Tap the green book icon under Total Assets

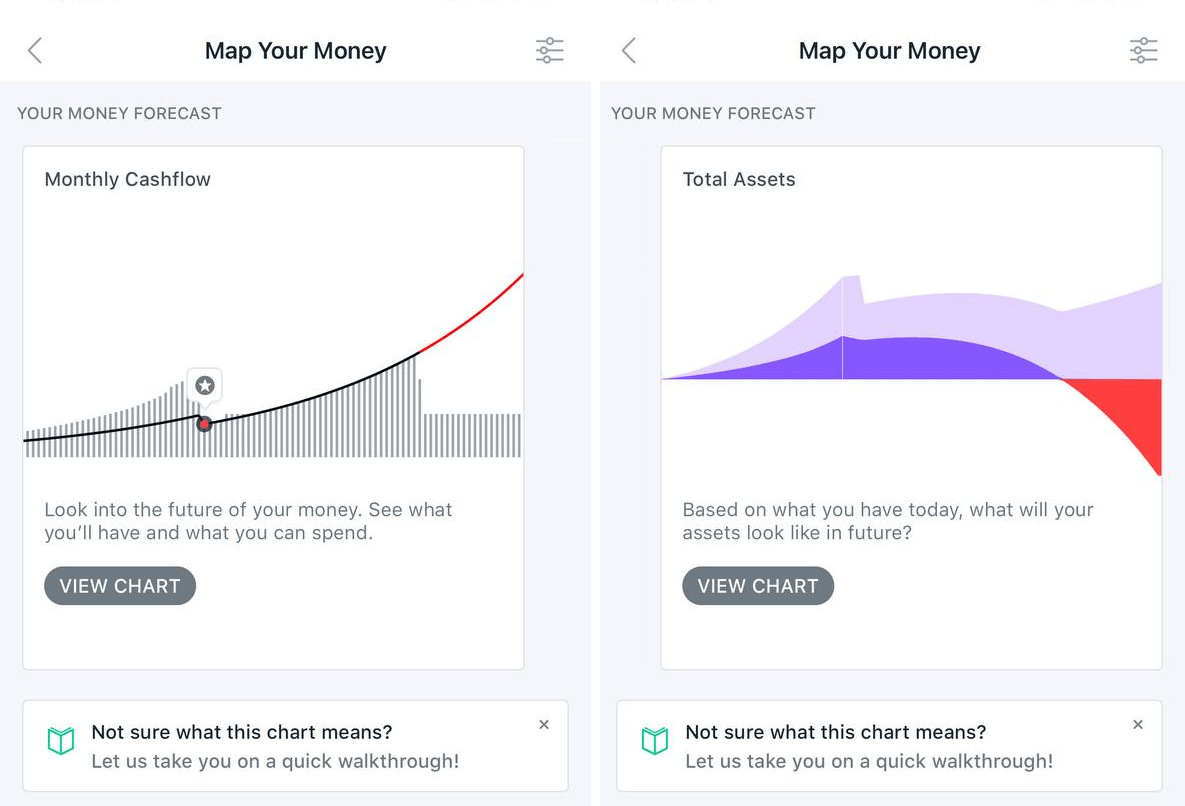655,741
